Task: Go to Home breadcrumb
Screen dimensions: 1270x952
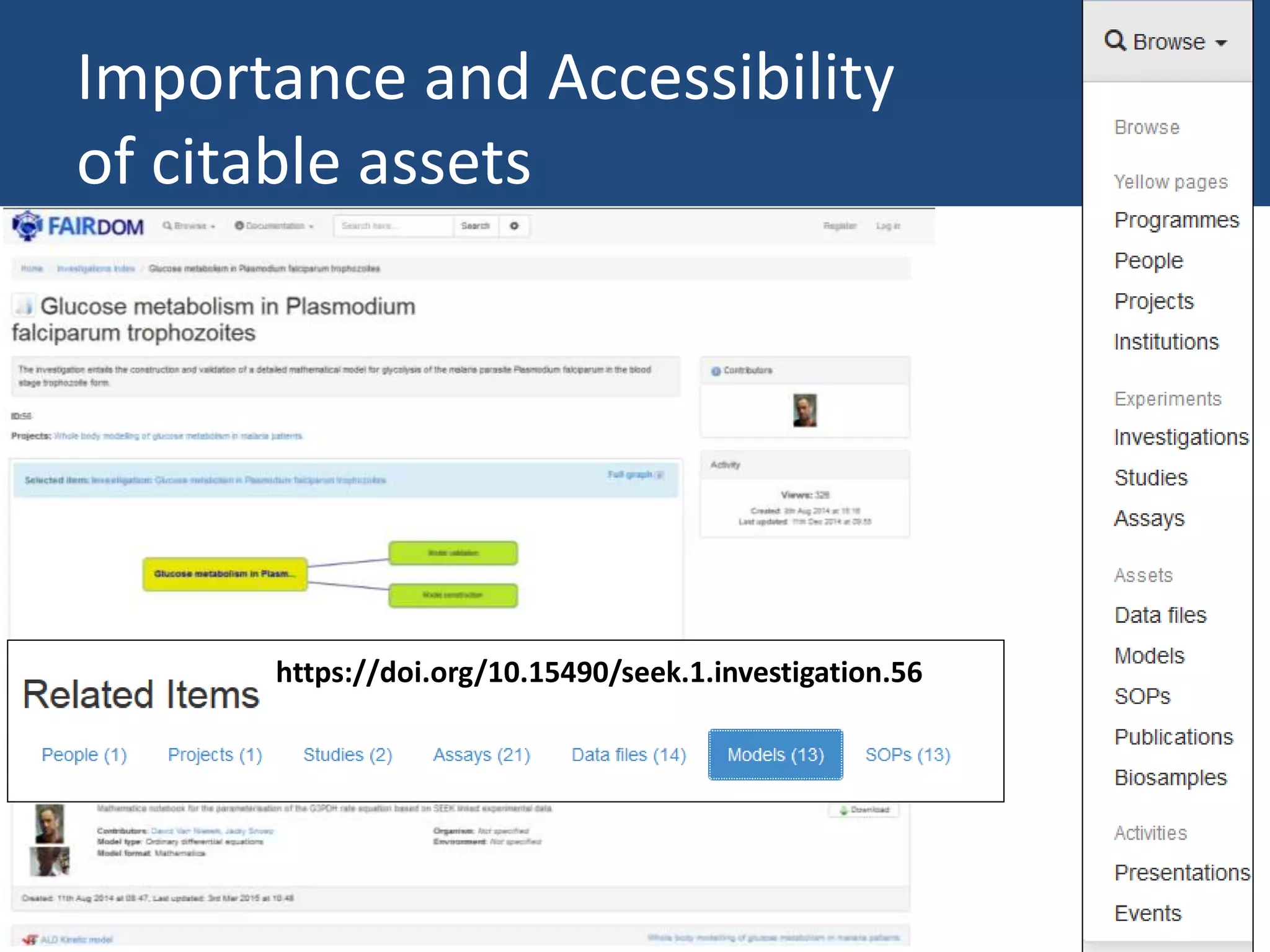Action: click(32, 268)
